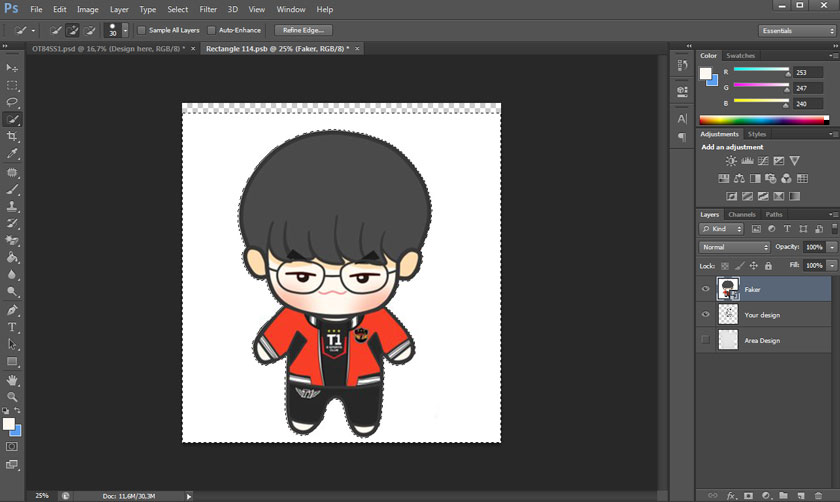The image size is (840, 502).
Task: Hide the Faker layer visibility eye
Action: click(x=706, y=289)
